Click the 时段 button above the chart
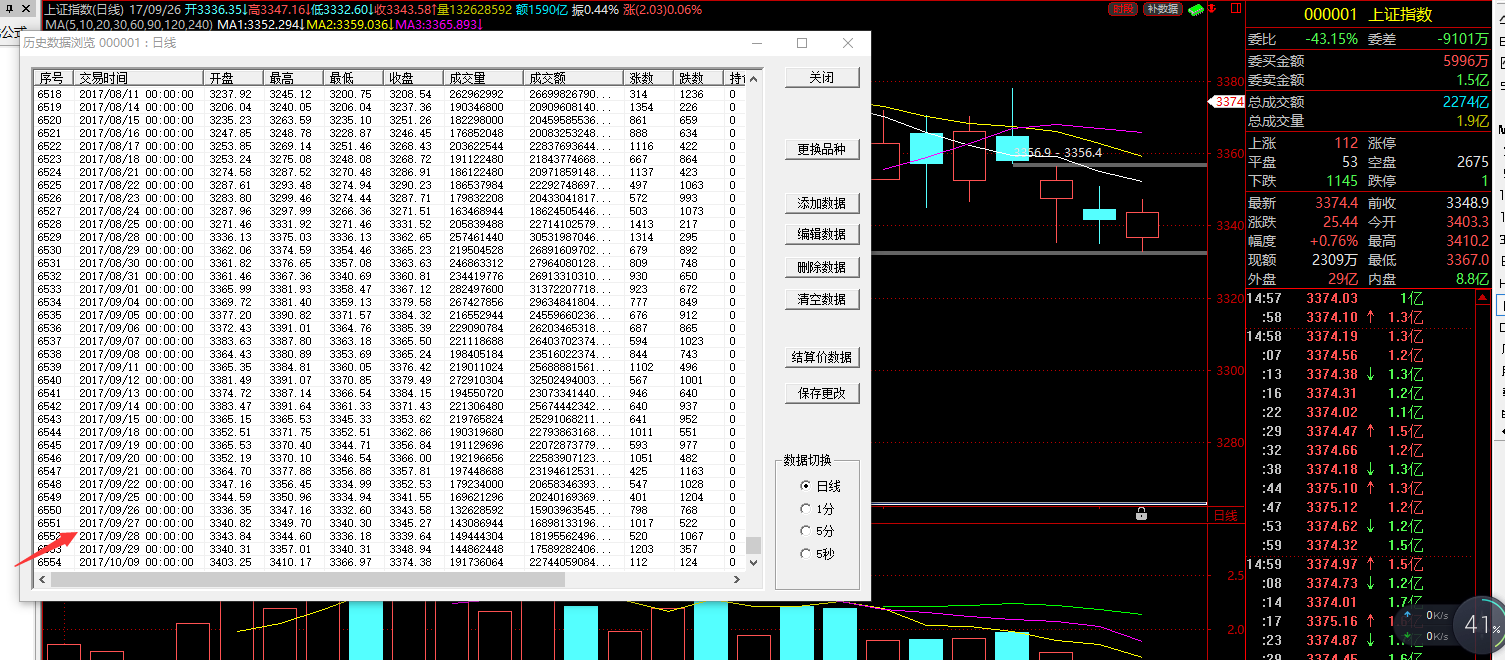The width and height of the screenshot is (1505, 660). (1123, 9)
